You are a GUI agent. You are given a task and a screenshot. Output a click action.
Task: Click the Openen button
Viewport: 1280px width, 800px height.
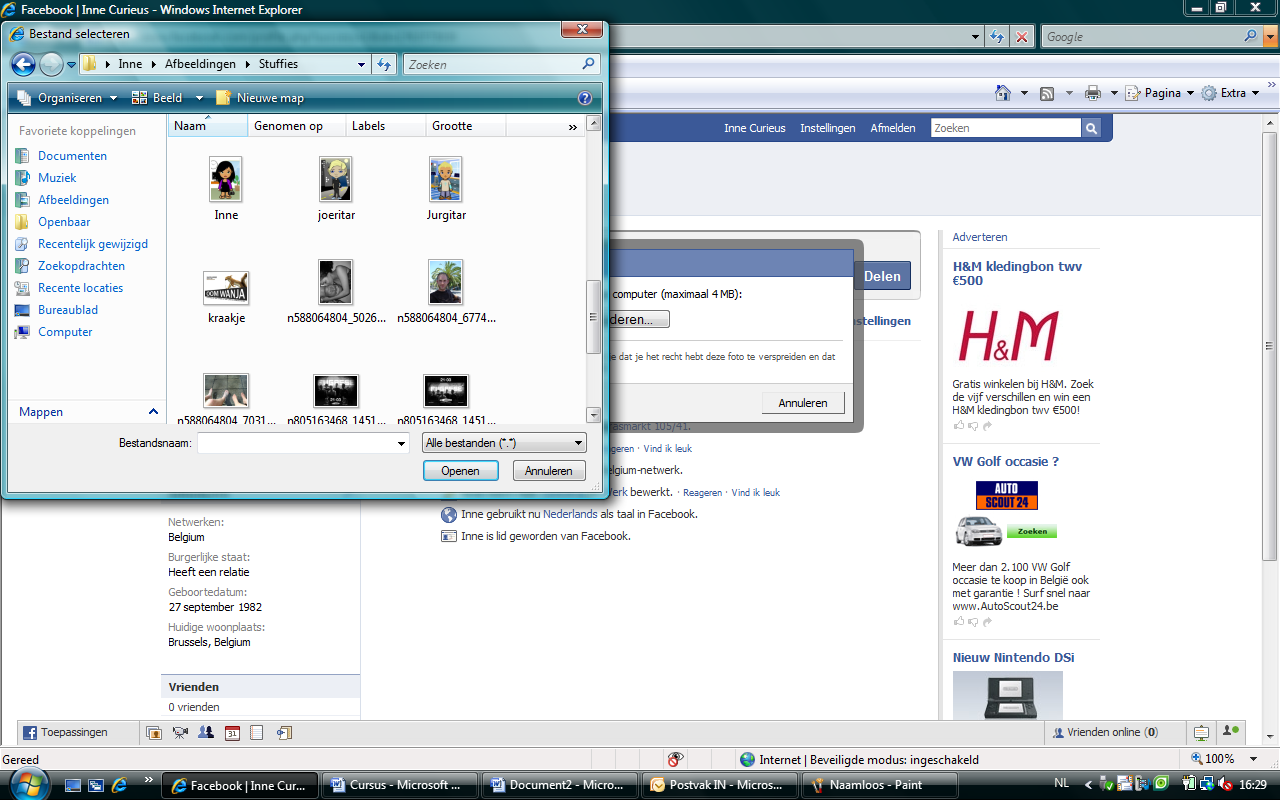pyautogui.click(x=460, y=471)
